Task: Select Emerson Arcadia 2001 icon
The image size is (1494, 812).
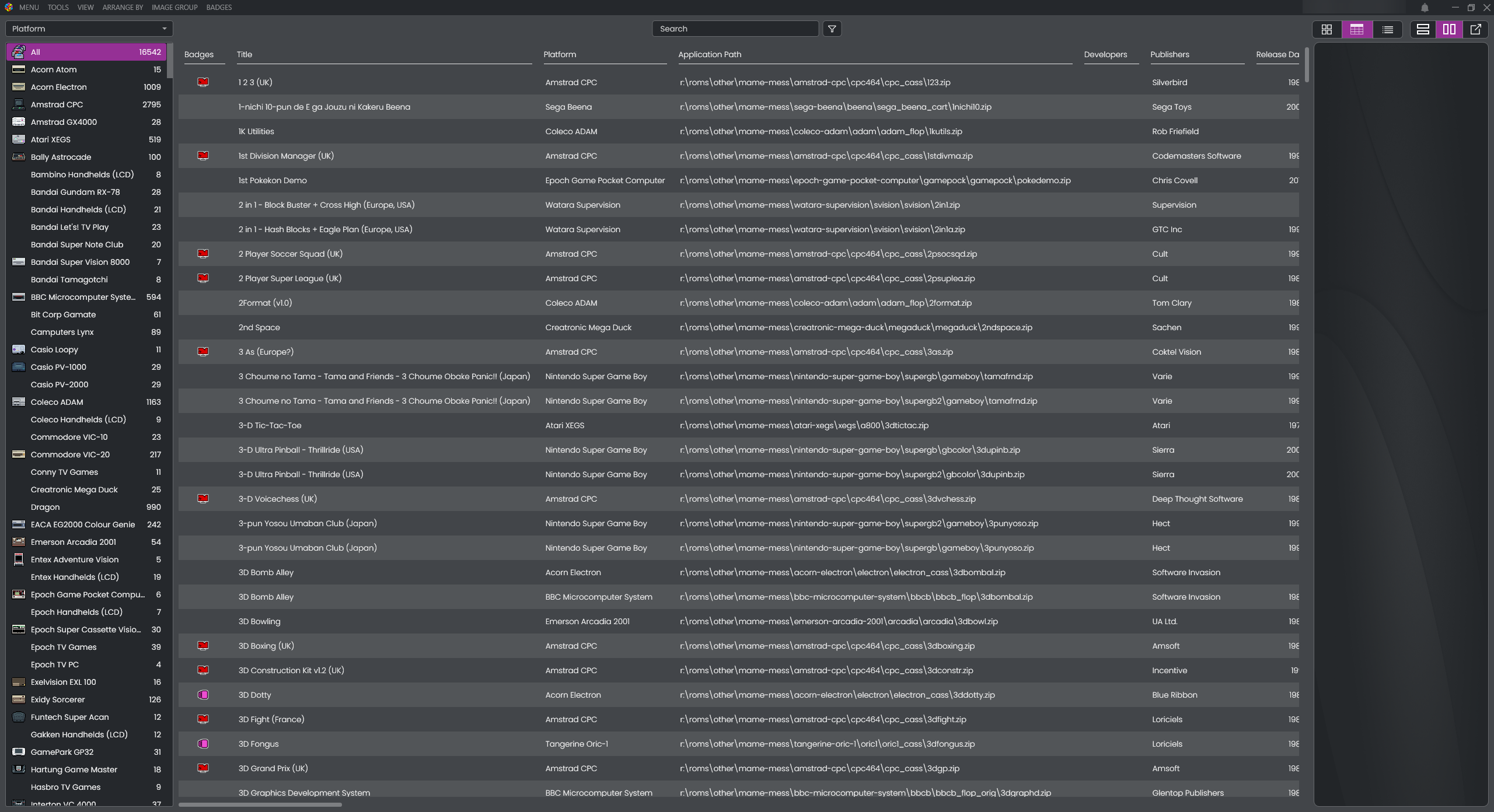Action: pyautogui.click(x=19, y=542)
